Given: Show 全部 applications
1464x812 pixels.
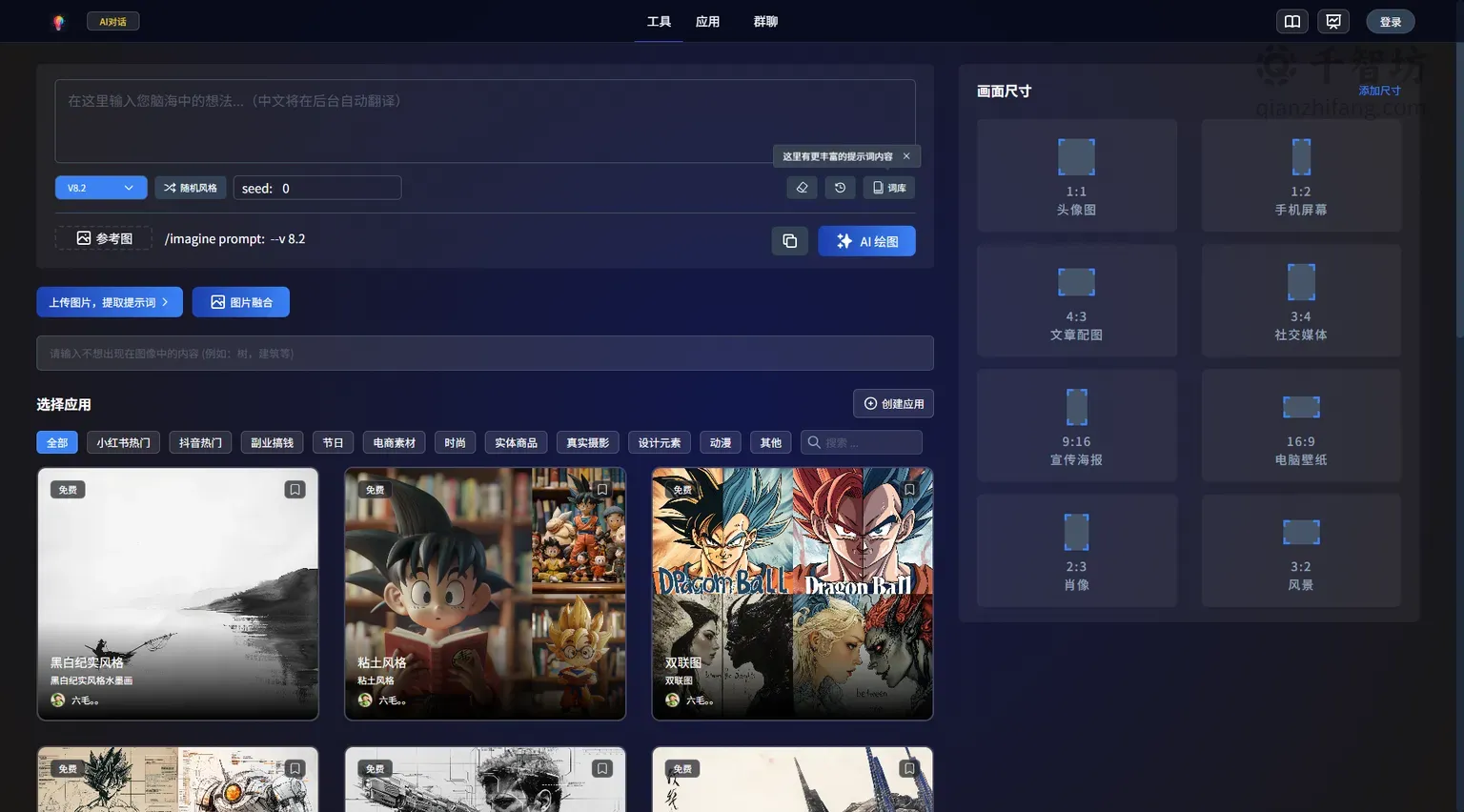Looking at the screenshot, I should [x=57, y=442].
